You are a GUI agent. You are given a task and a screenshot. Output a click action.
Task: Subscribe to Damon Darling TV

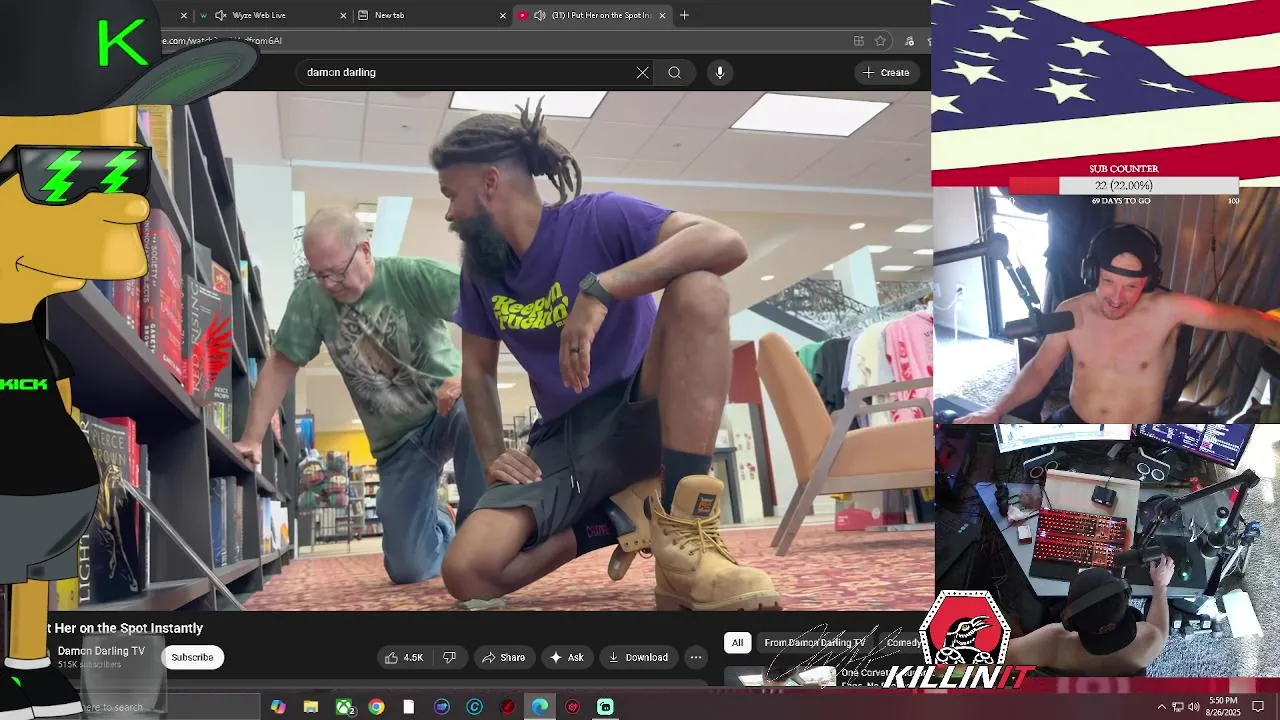(192, 657)
